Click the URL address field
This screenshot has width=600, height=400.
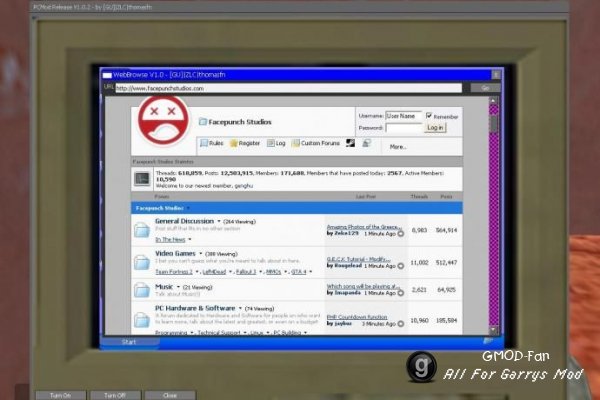tap(289, 88)
